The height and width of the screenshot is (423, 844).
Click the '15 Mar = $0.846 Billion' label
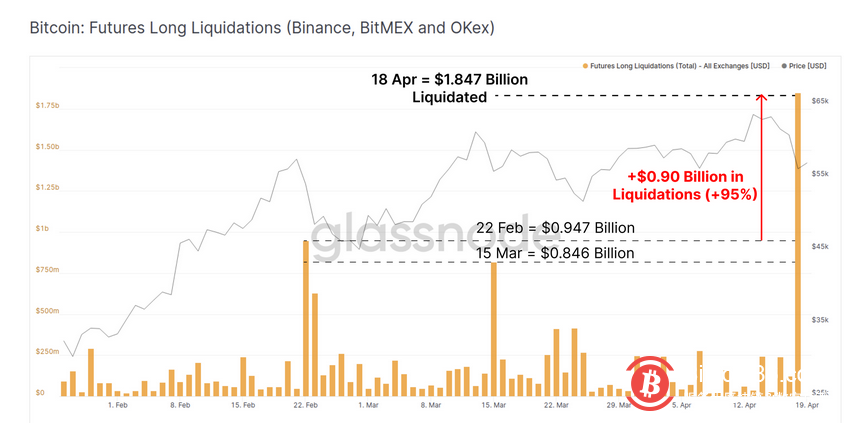(x=555, y=253)
